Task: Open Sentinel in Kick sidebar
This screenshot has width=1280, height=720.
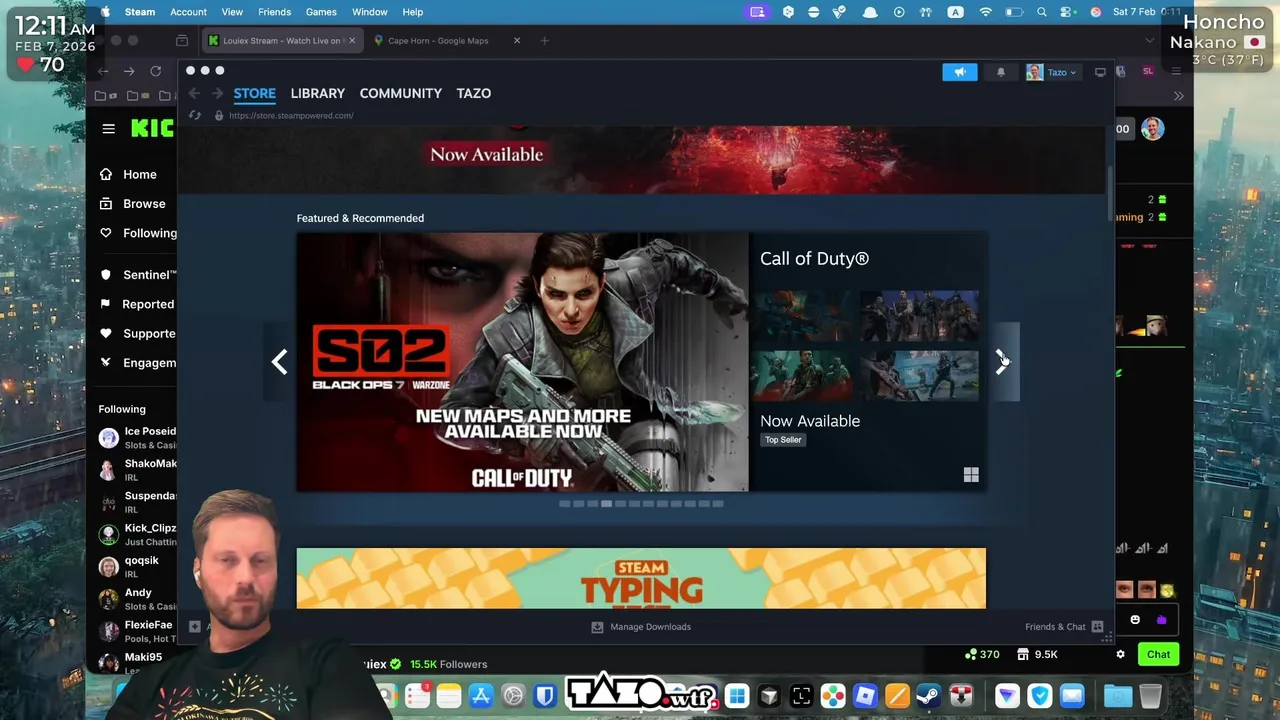Action: click(x=138, y=275)
